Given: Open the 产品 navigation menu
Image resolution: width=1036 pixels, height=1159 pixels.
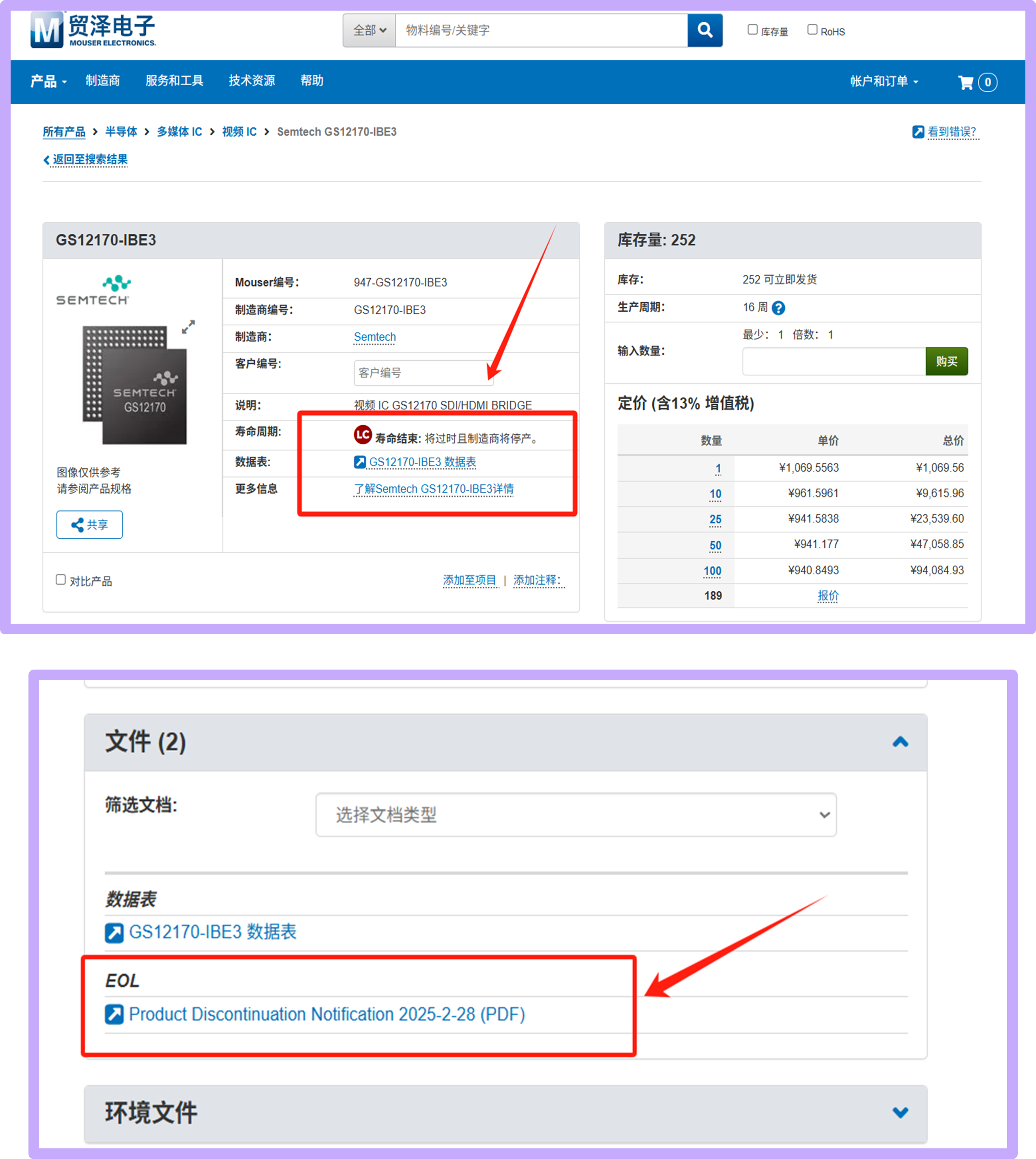Looking at the screenshot, I should click(48, 82).
